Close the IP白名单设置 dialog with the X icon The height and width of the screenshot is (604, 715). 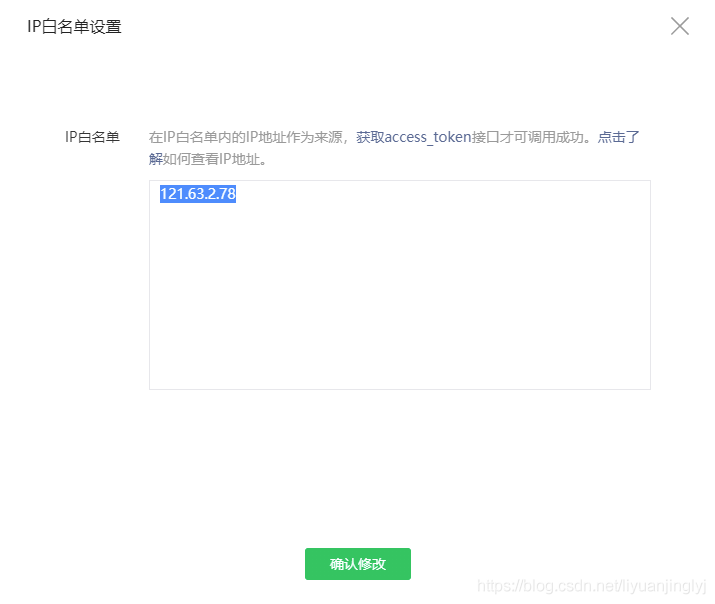click(x=680, y=26)
